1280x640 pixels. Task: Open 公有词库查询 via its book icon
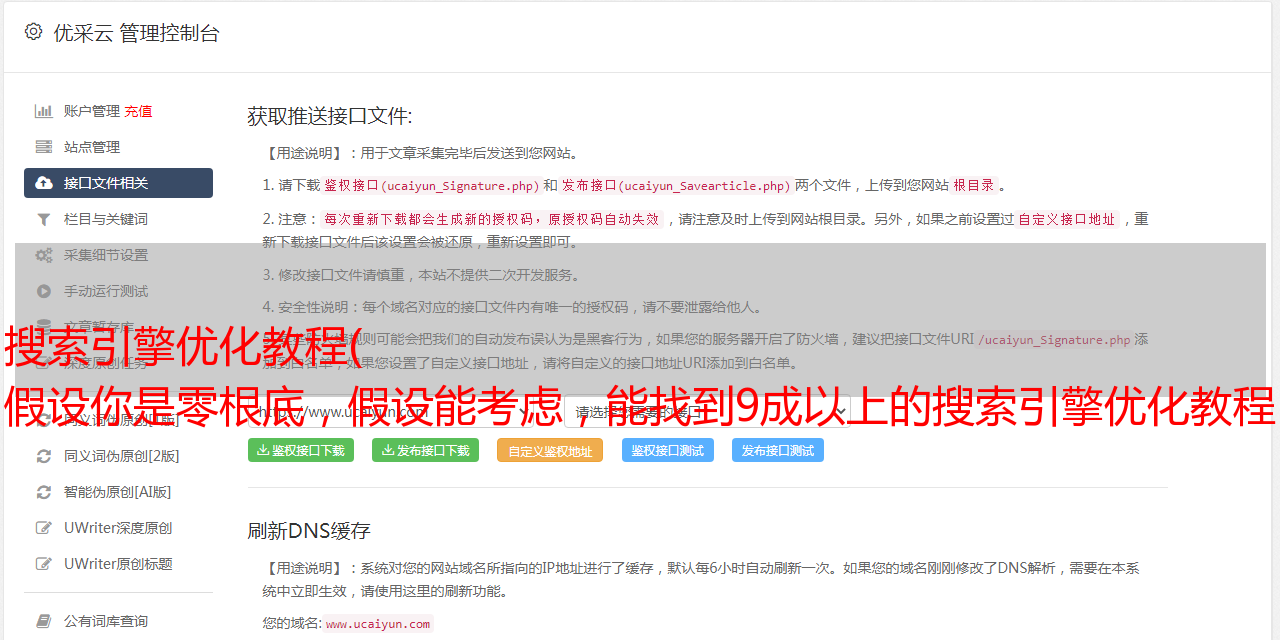44,621
